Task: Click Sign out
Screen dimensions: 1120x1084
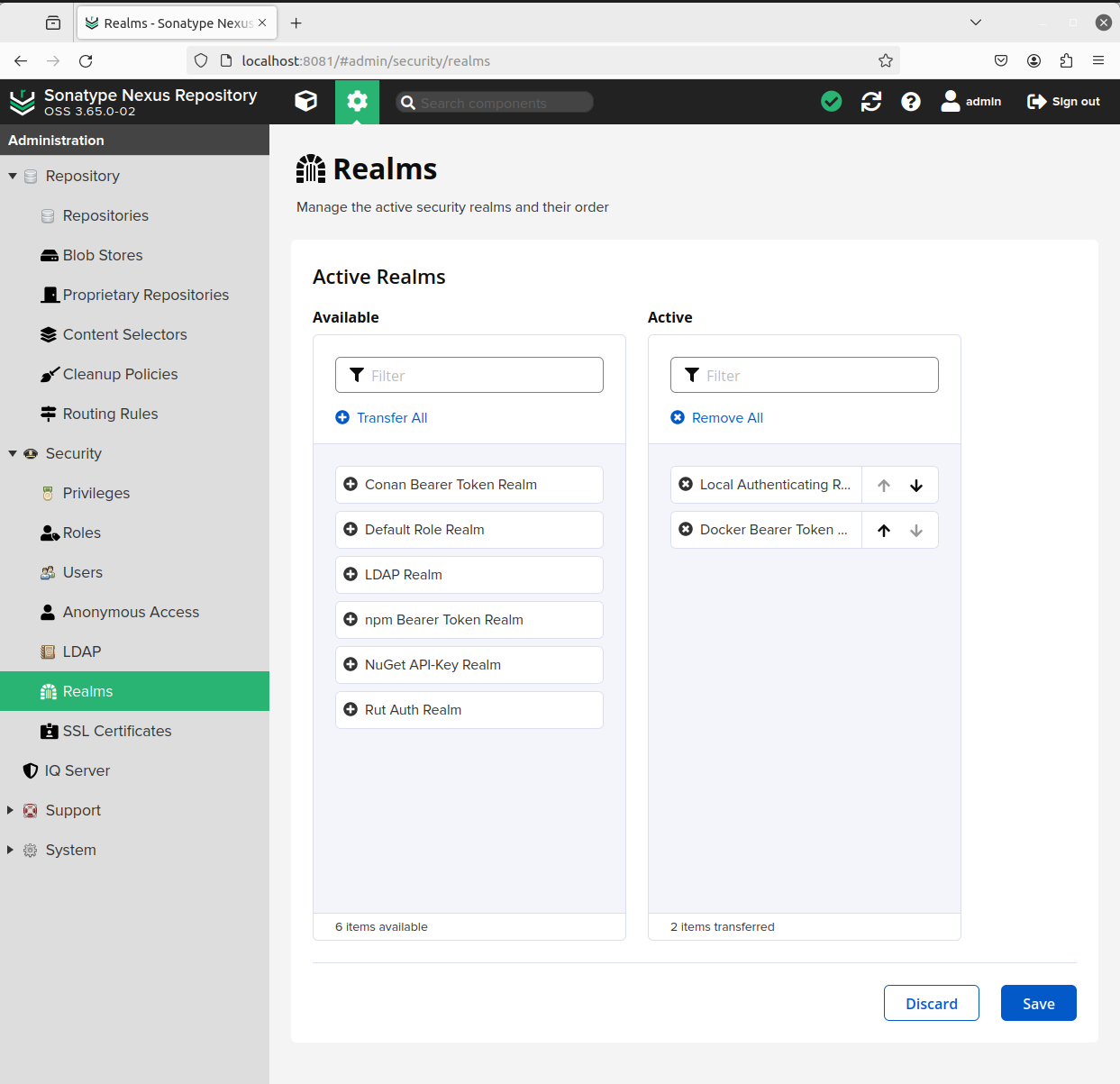Action: click(1064, 102)
